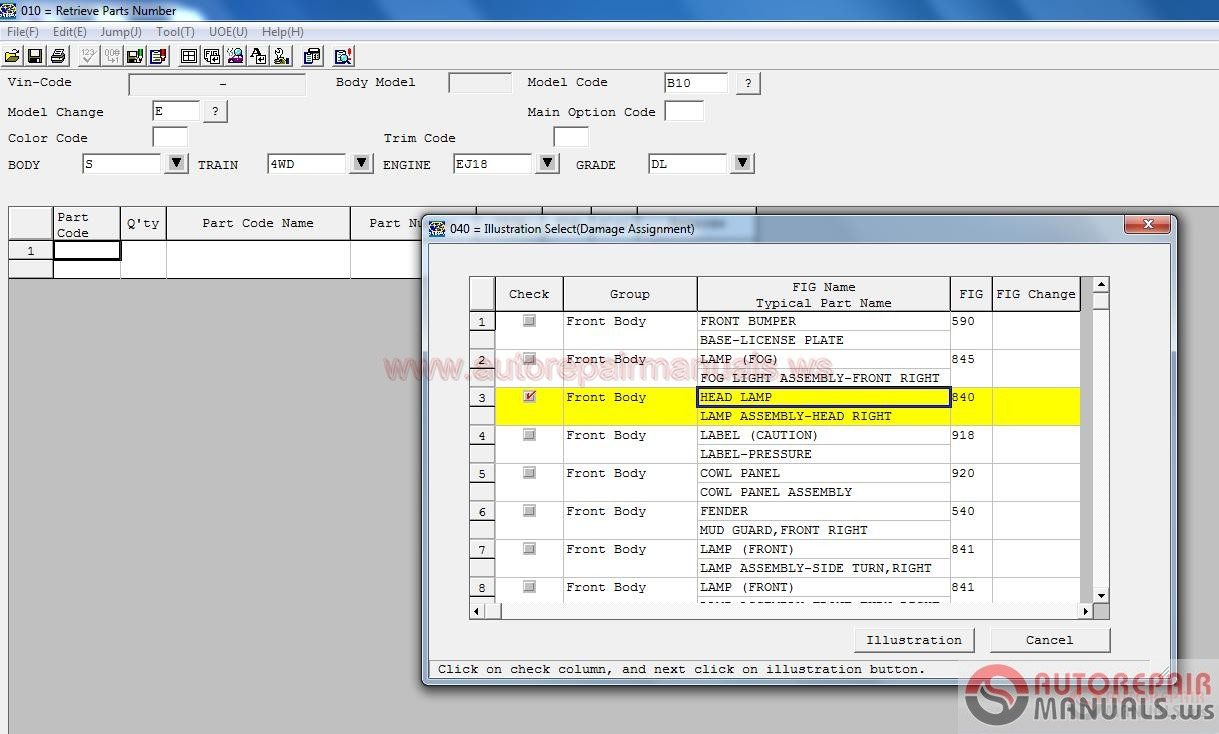Click the wrench and hand toolbar icon

coord(281,56)
